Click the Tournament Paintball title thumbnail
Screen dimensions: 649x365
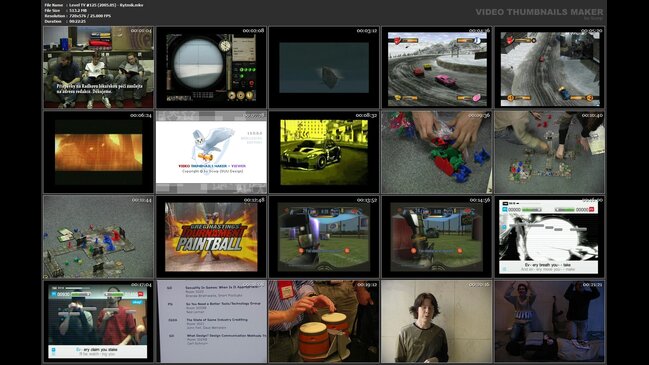pyautogui.click(x=211, y=237)
